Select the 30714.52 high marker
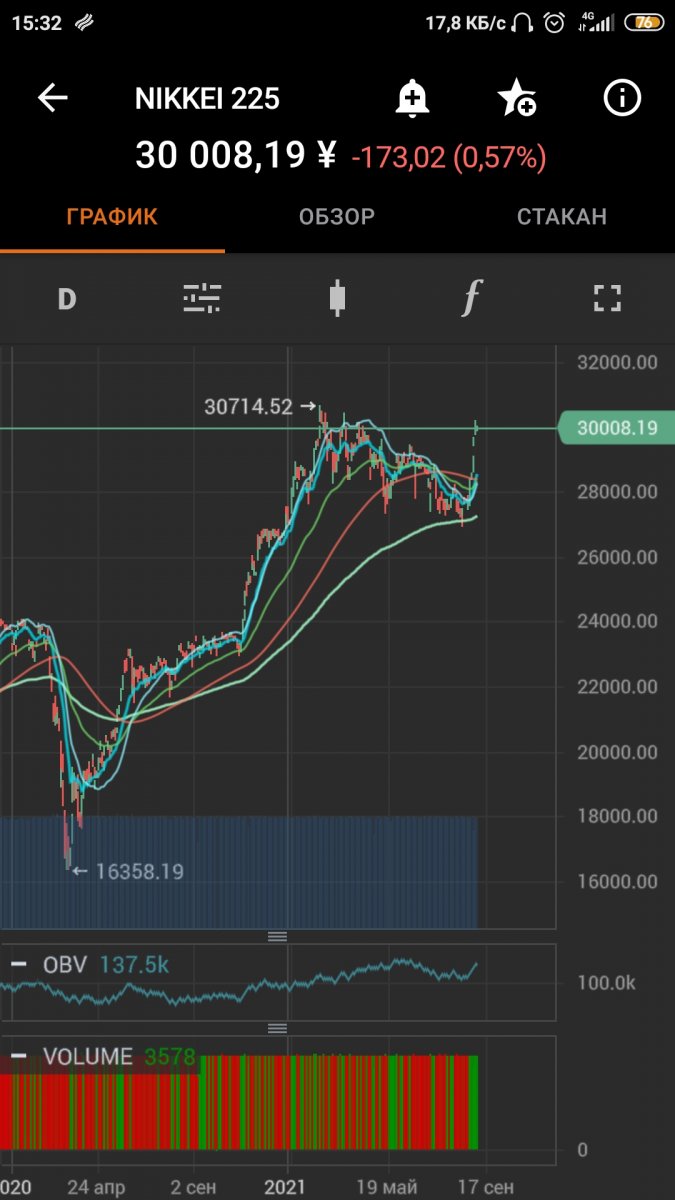Image resolution: width=675 pixels, height=1200 pixels. click(x=259, y=406)
